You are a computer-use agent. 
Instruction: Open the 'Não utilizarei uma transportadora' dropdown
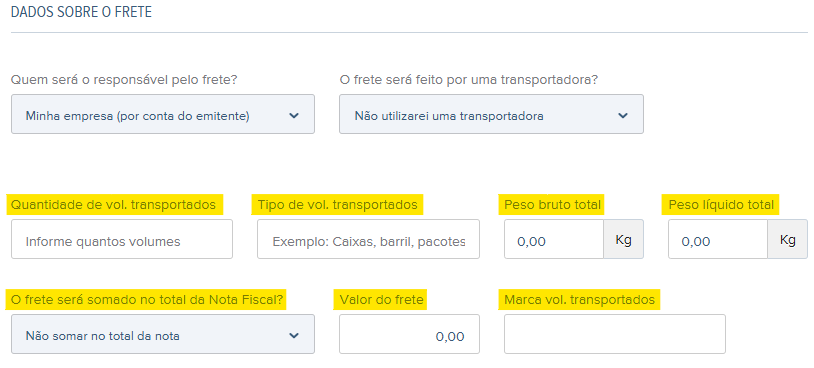tap(491, 114)
